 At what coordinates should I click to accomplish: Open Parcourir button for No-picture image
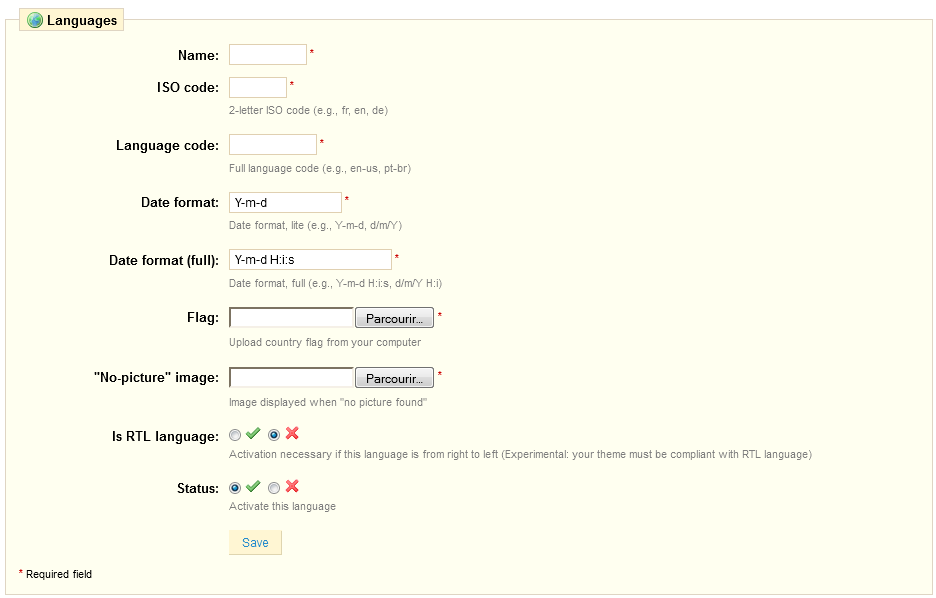coord(395,378)
